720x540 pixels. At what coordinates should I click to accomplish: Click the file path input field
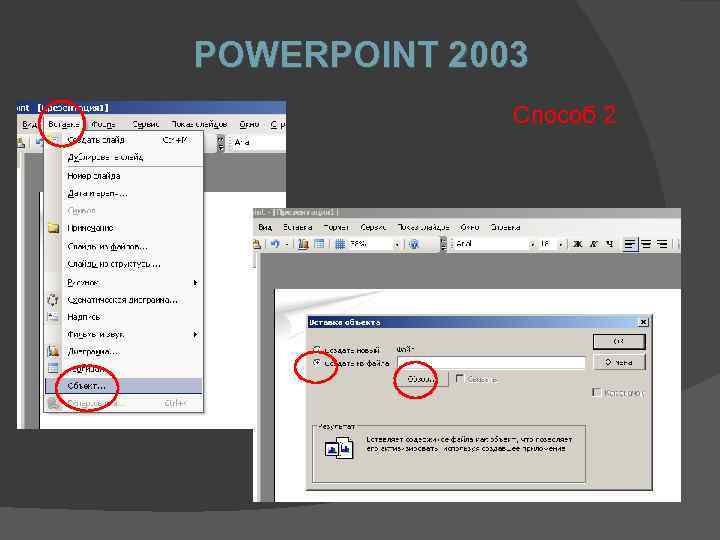(491, 363)
